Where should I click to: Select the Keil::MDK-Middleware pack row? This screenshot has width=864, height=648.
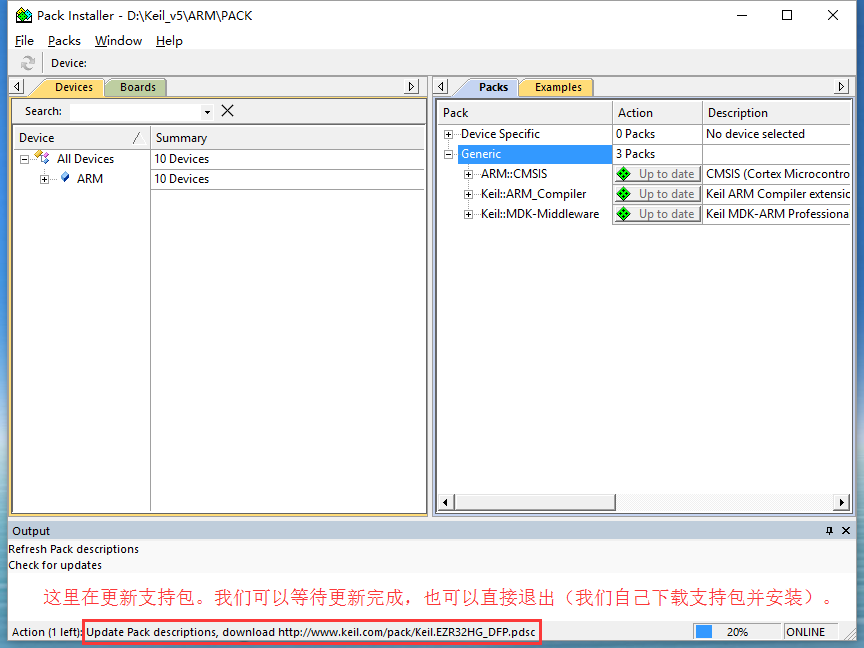[540, 214]
